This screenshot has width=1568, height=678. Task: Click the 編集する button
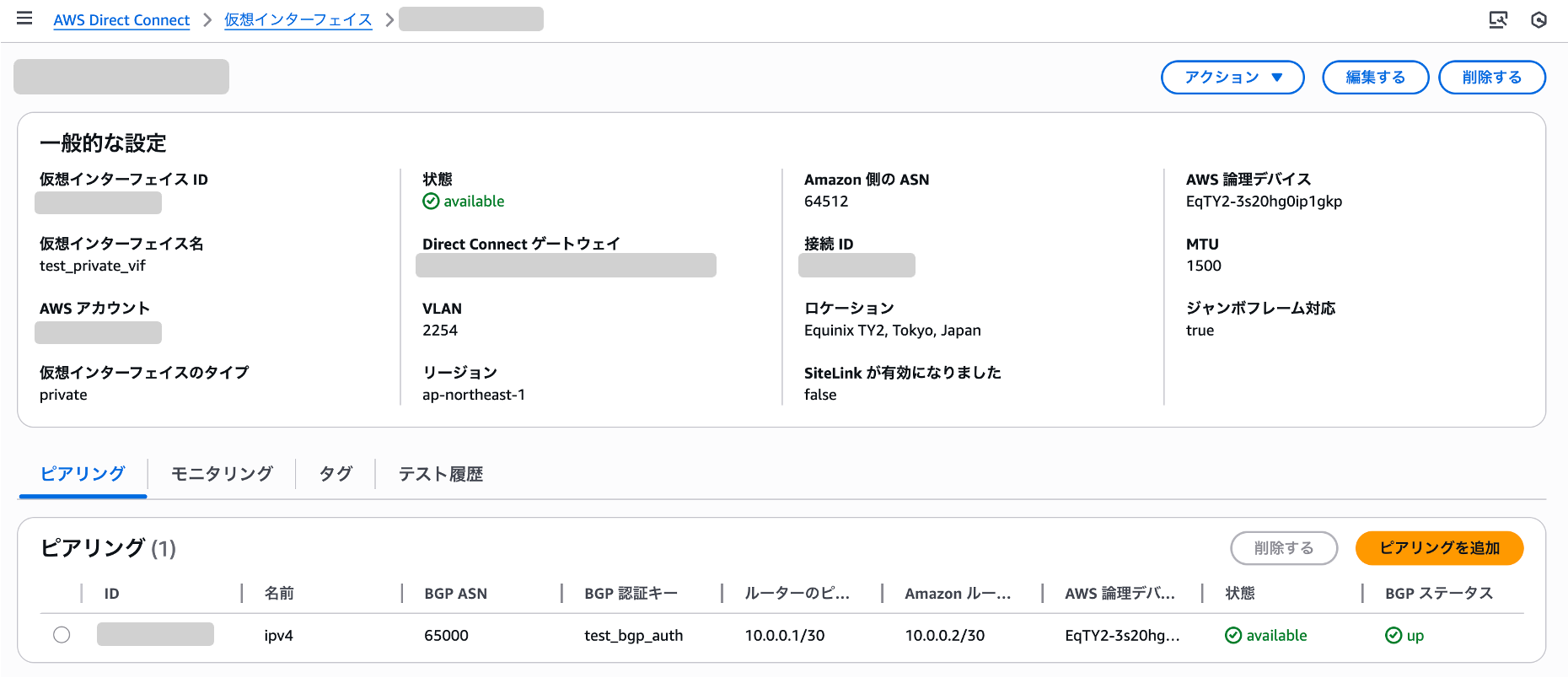point(1375,78)
